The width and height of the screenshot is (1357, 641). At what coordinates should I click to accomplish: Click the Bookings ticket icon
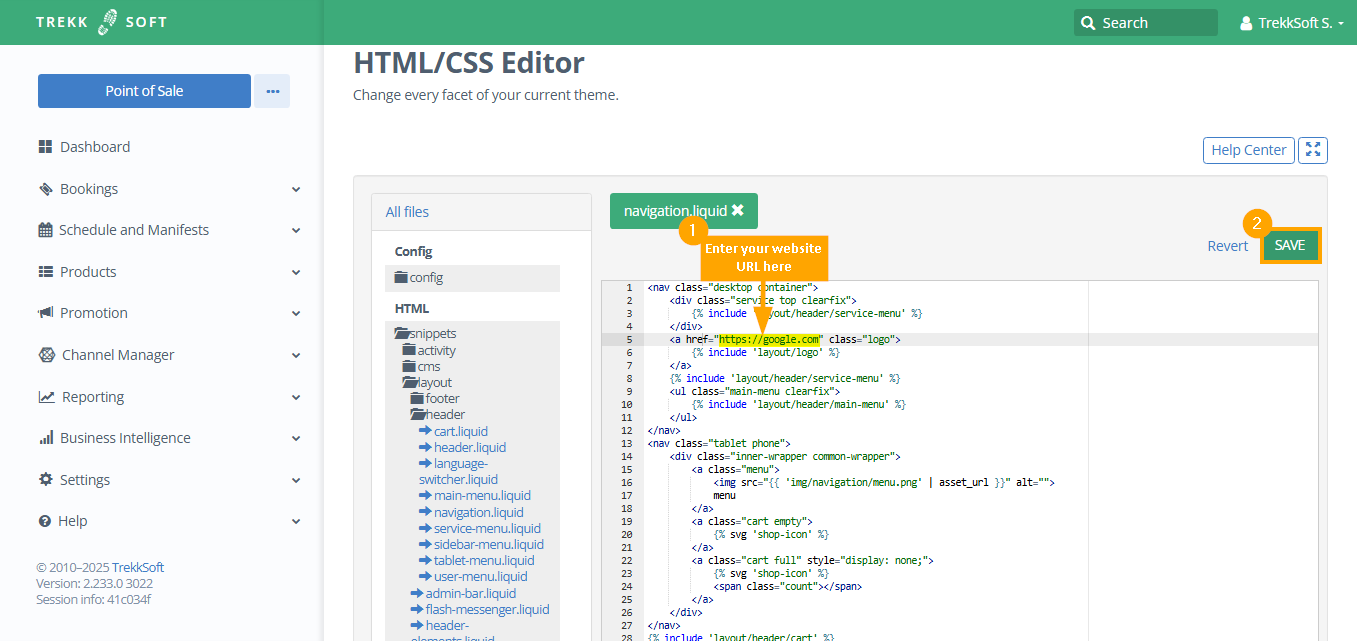[45, 189]
